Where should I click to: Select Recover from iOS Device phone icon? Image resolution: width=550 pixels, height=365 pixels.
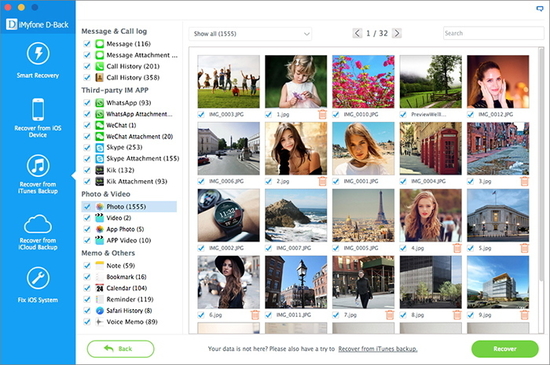[38, 110]
